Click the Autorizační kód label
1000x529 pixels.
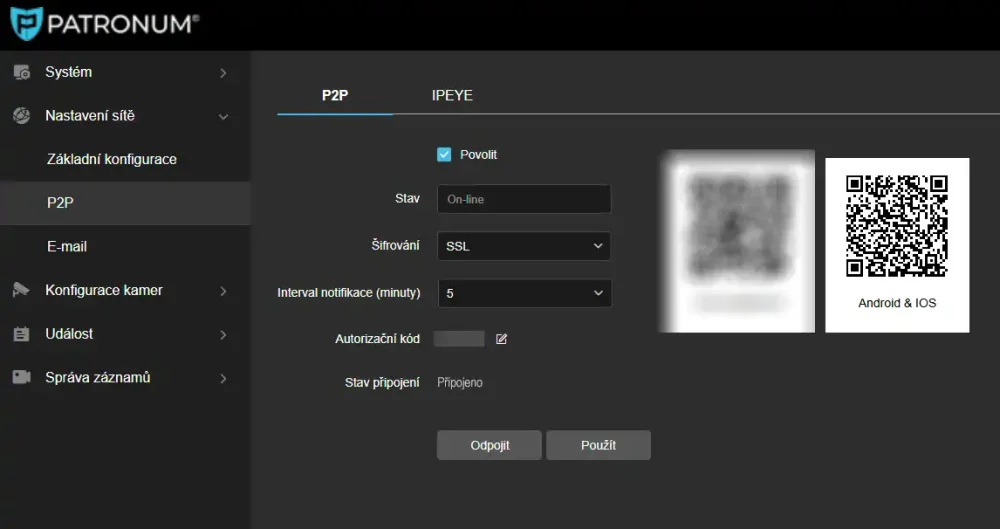coord(378,339)
